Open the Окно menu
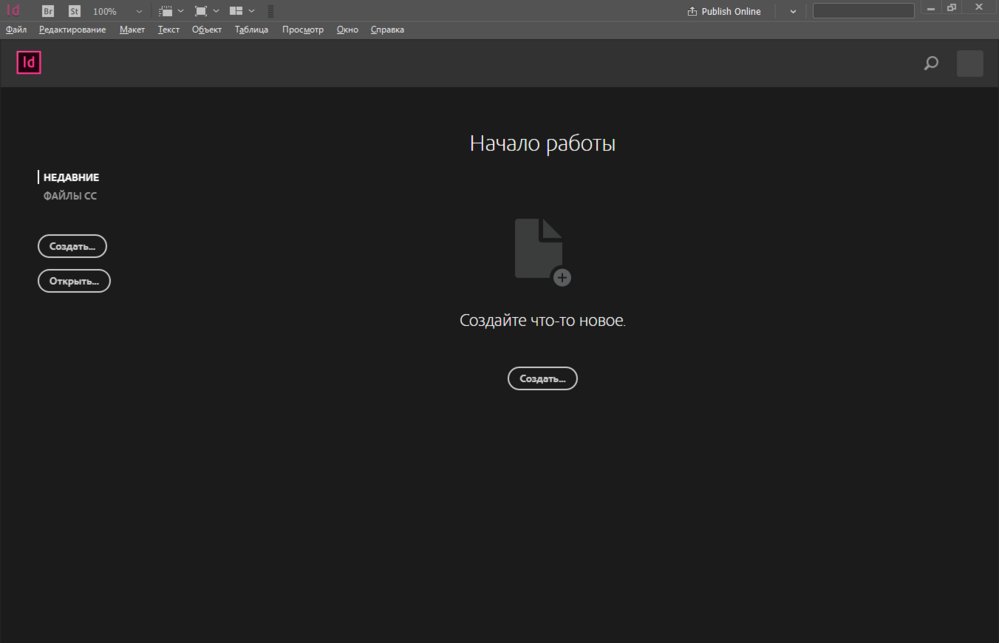 pos(347,30)
